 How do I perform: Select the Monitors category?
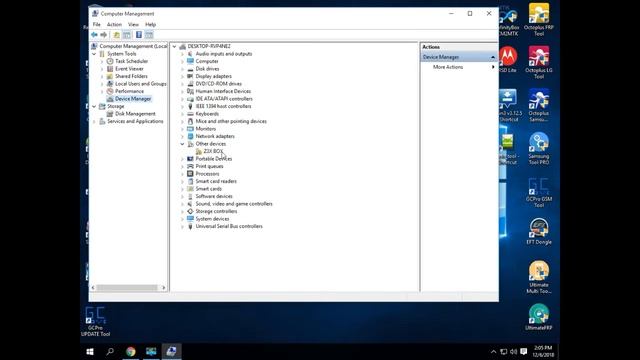click(205, 129)
